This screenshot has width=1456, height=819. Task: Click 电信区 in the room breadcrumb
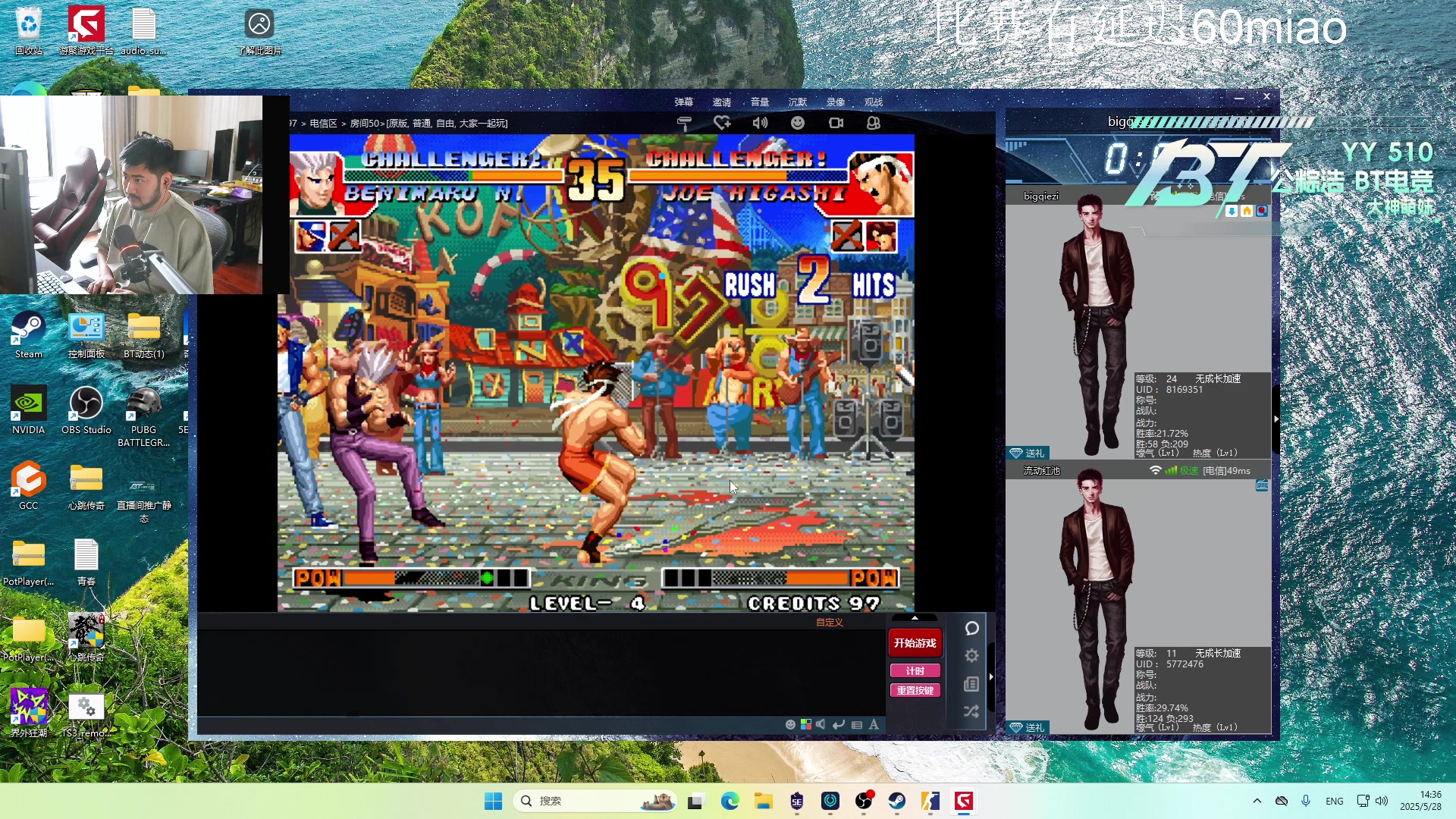pyautogui.click(x=324, y=124)
